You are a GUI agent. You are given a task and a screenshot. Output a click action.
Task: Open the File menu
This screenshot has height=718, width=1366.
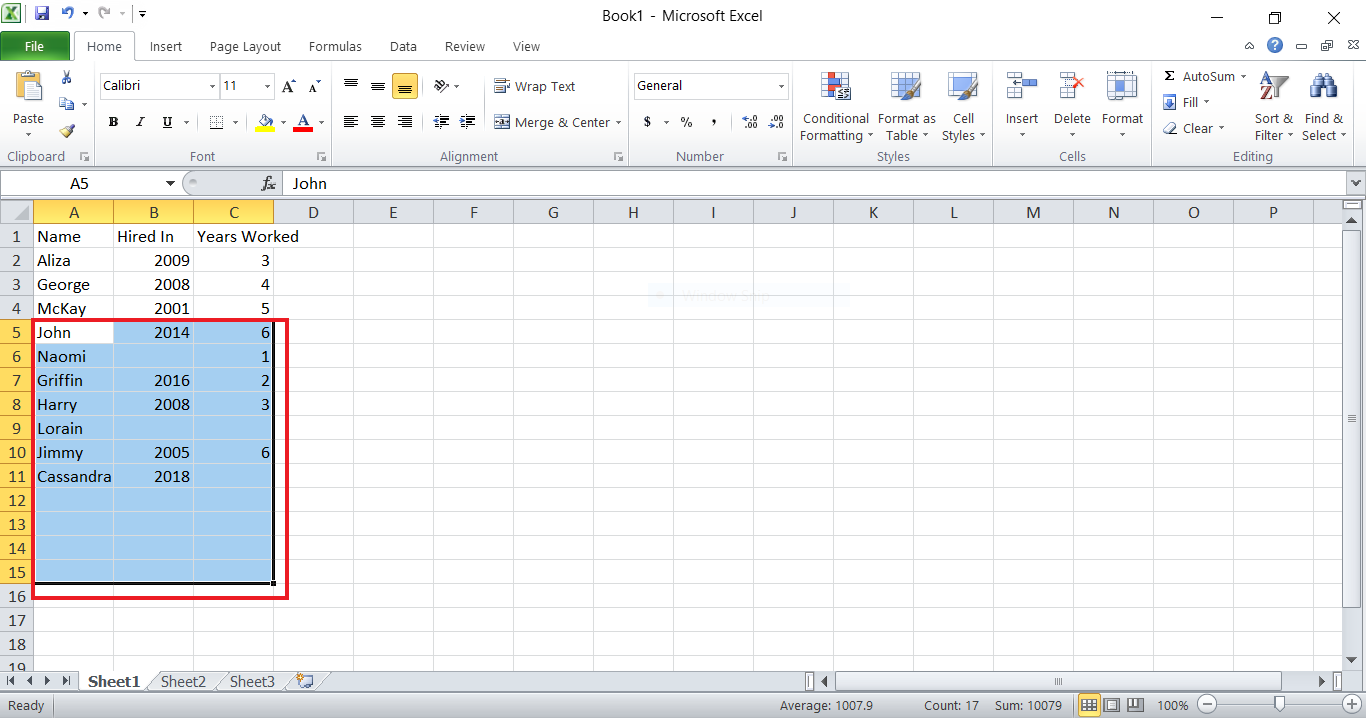point(35,46)
